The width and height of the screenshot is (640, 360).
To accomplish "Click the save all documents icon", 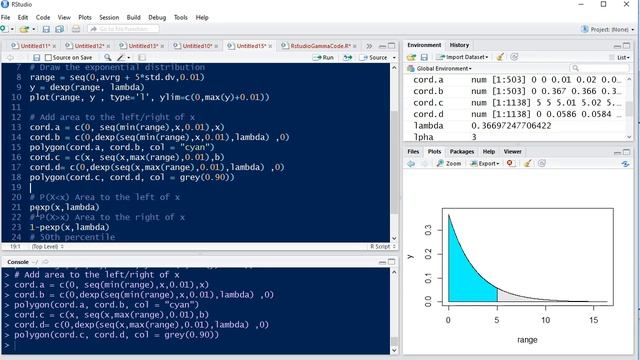I will [x=60, y=29].
